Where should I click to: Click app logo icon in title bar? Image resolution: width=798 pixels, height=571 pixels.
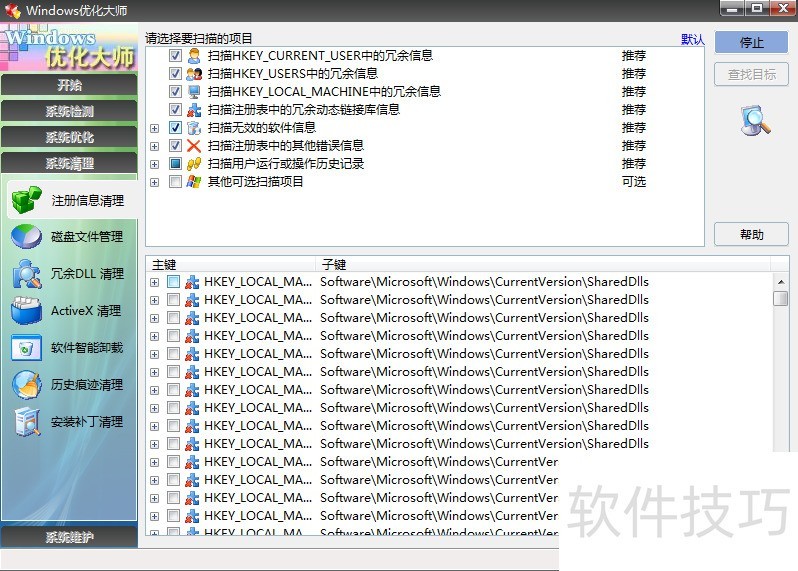pos(13,10)
